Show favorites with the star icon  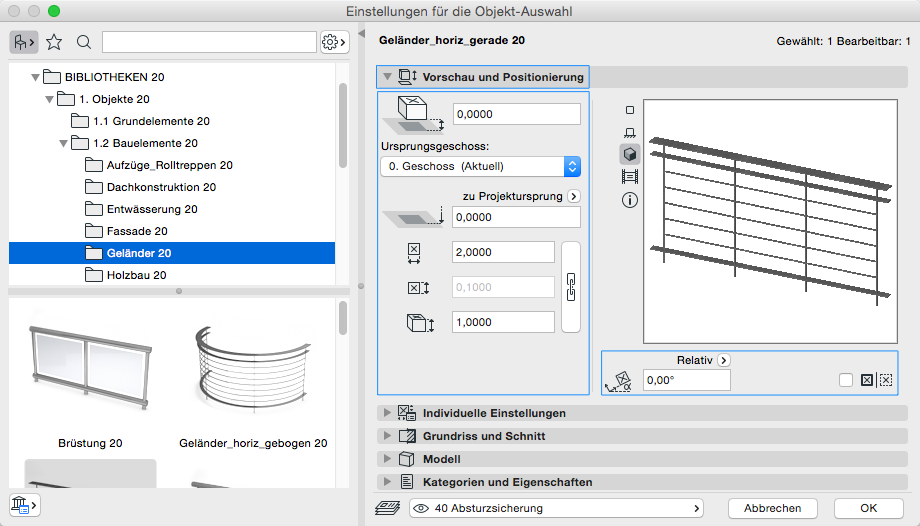54,42
